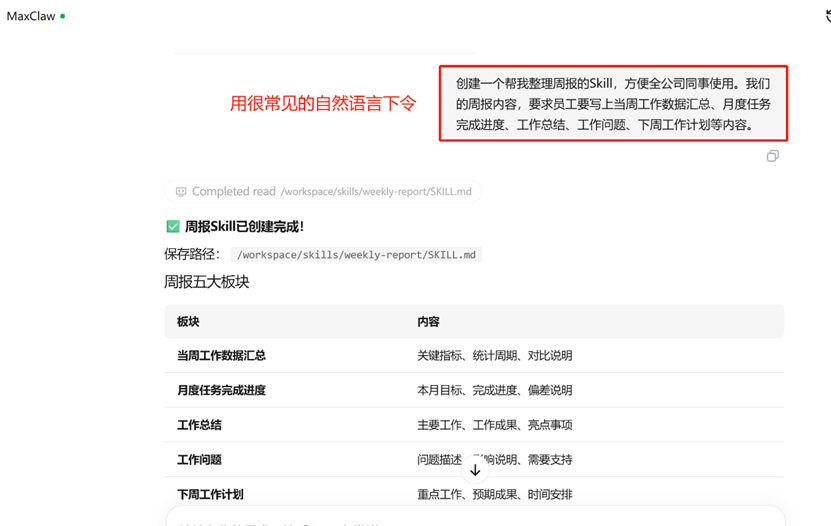This screenshot has height=526, width=831.
Task: Click the icon at the top-right corner
Action: [824, 17]
